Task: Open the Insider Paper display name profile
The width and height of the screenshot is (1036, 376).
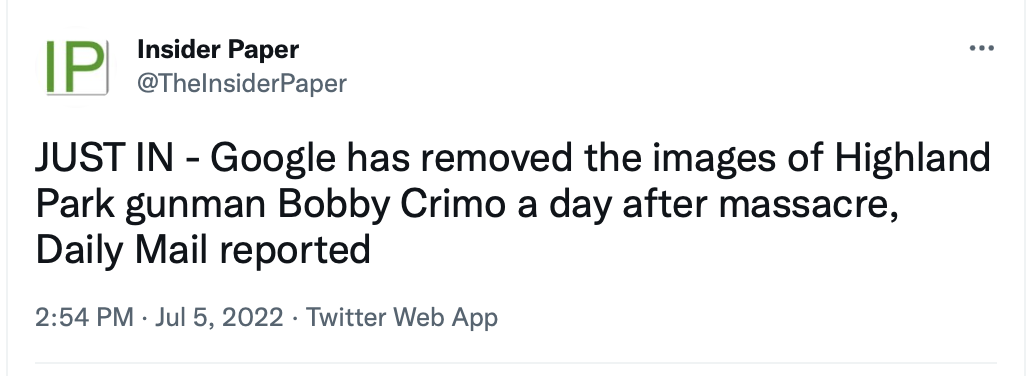Action: [x=218, y=49]
